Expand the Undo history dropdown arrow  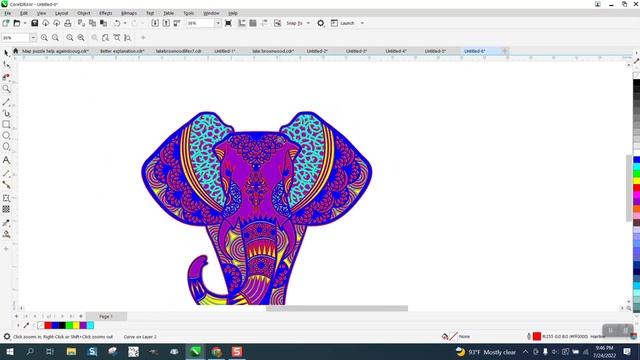[125, 23]
